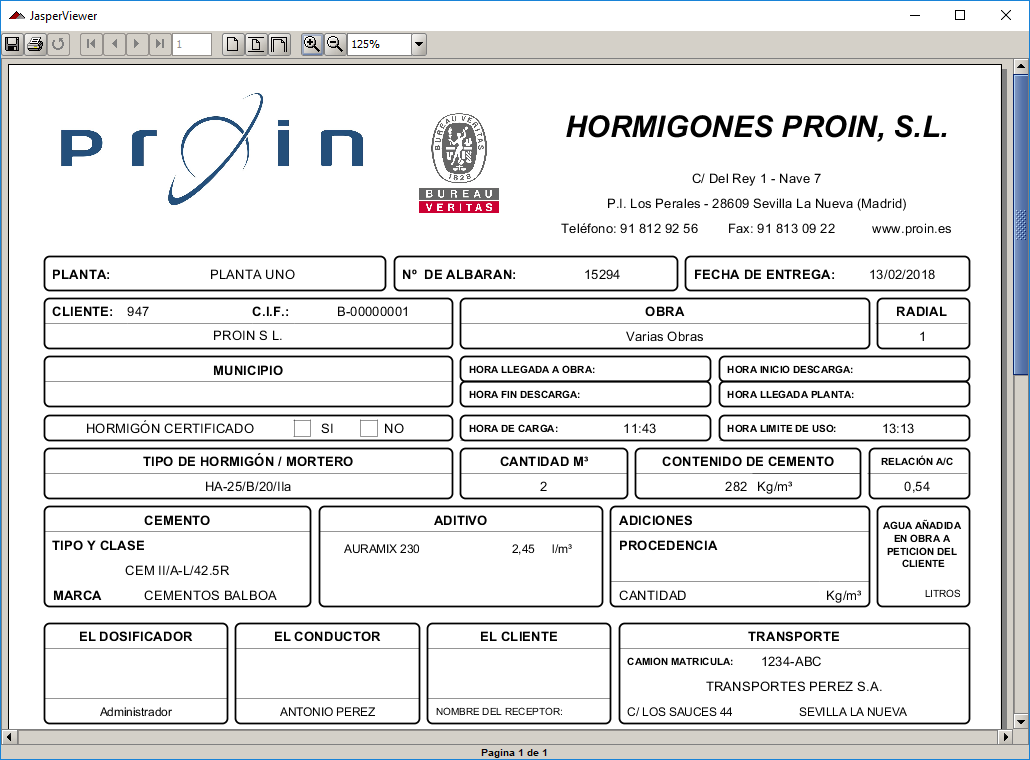Print the document using the printer icon
This screenshot has width=1030, height=760.
click(35, 44)
